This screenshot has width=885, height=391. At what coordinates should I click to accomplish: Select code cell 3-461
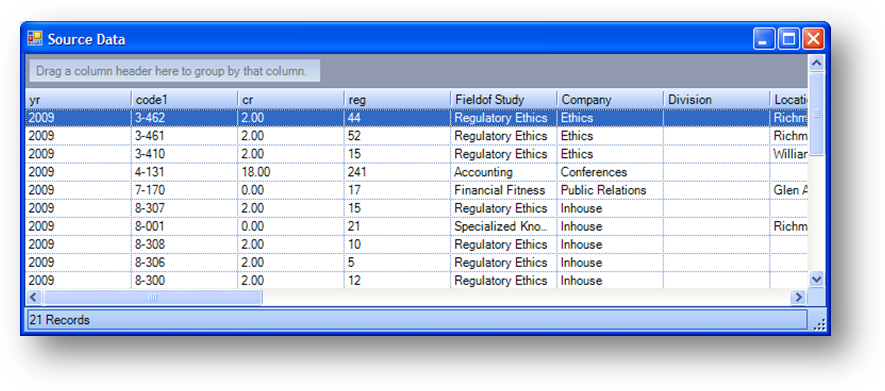coord(185,136)
